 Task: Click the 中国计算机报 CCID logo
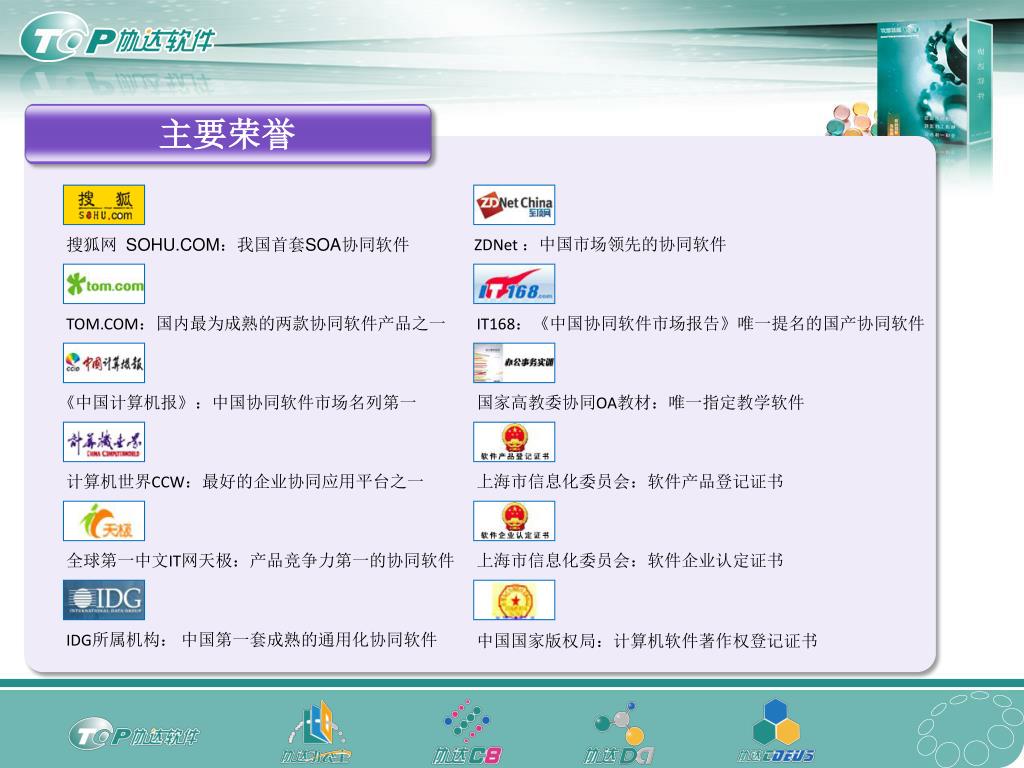tap(104, 363)
